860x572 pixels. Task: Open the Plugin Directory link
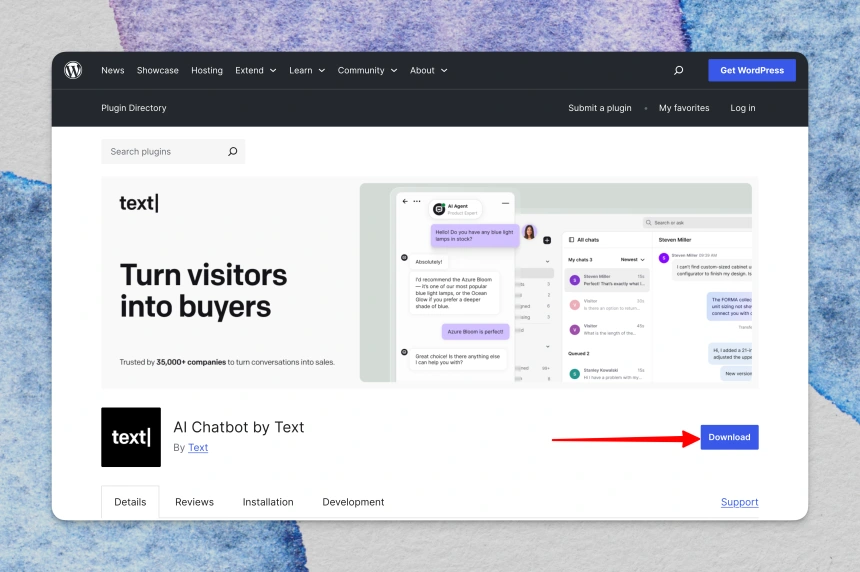(133, 108)
